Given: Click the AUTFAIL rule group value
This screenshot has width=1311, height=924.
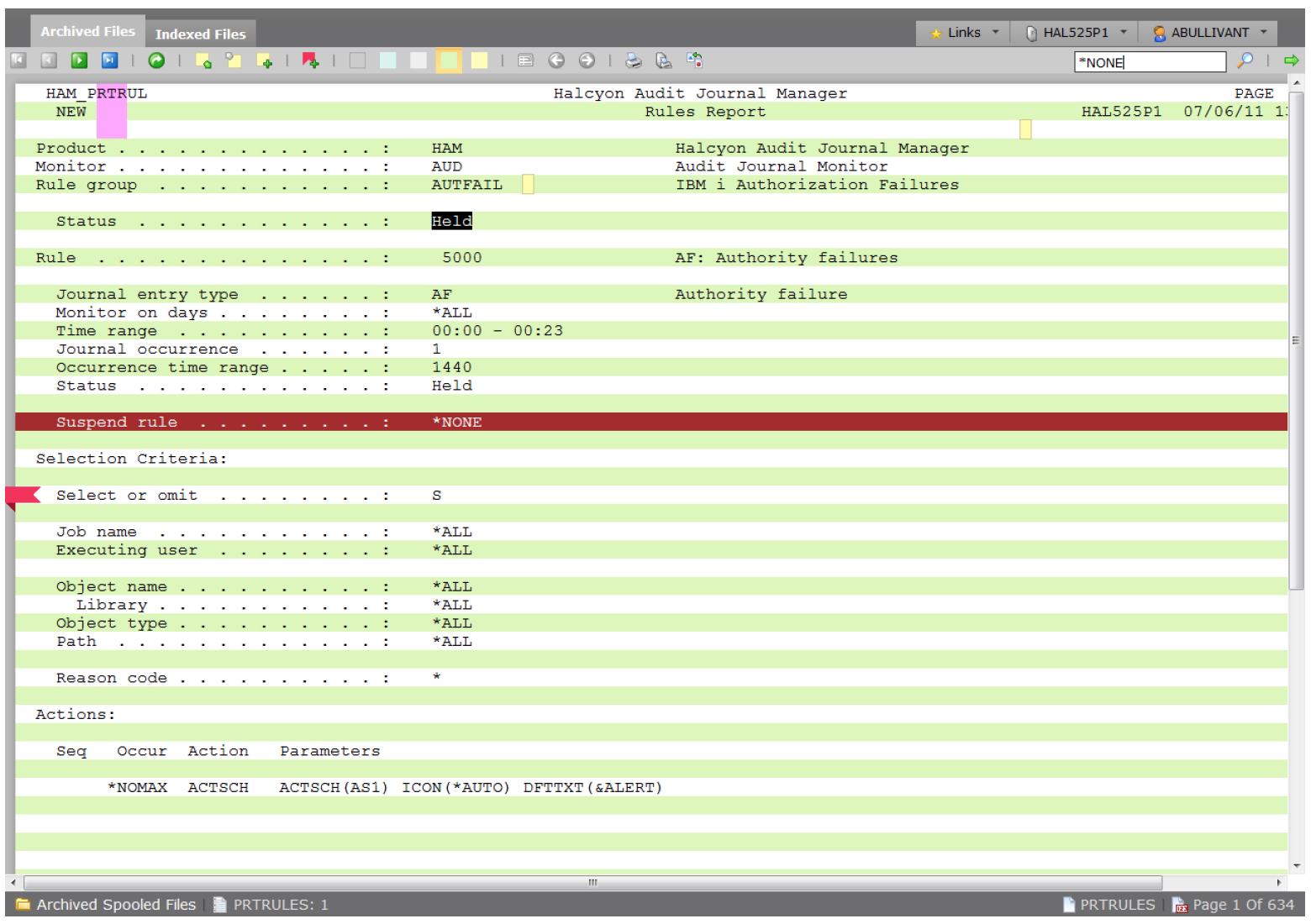Looking at the screenshot, I should [x=466, y=185].
